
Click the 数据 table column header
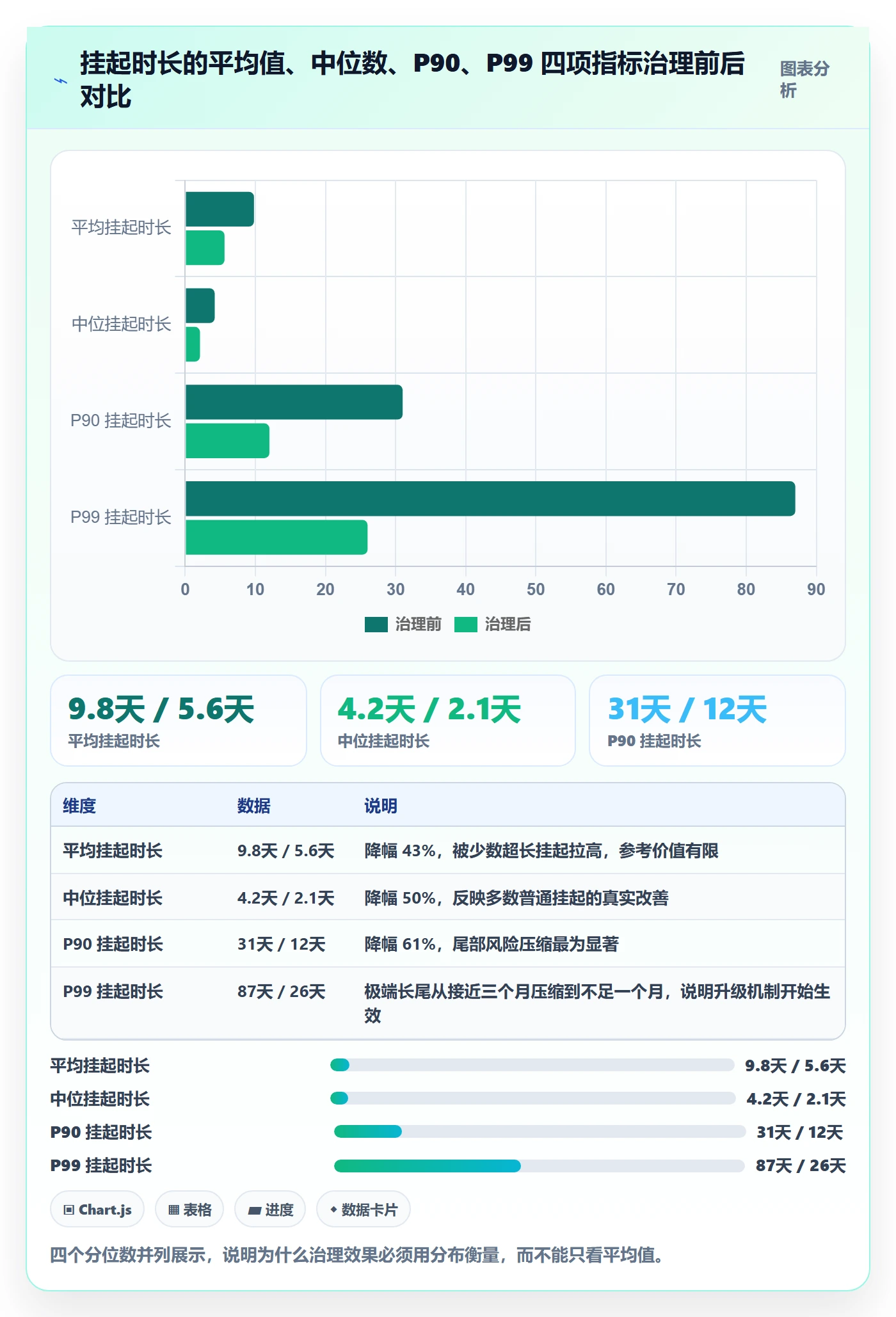click(x=253, y=806)
